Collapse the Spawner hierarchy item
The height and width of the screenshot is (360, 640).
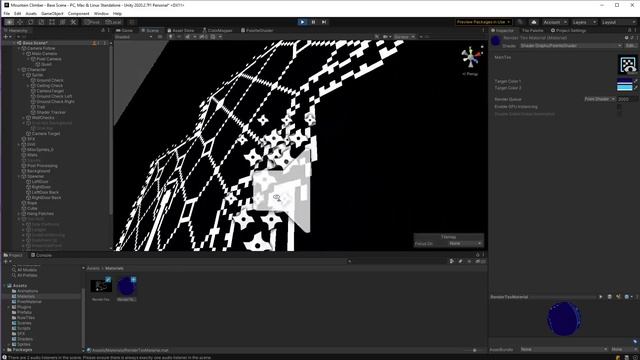click(x=19, y=176)
